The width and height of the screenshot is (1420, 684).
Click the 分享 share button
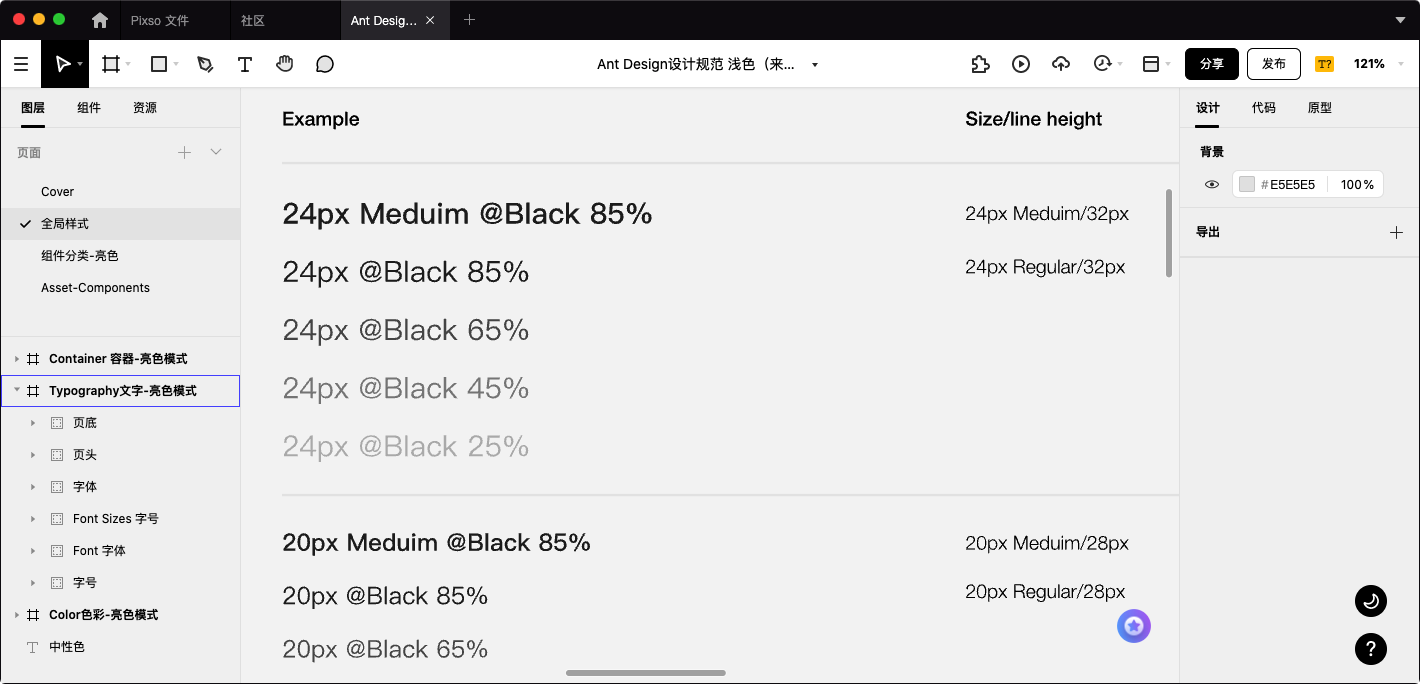coord(1212,64)
